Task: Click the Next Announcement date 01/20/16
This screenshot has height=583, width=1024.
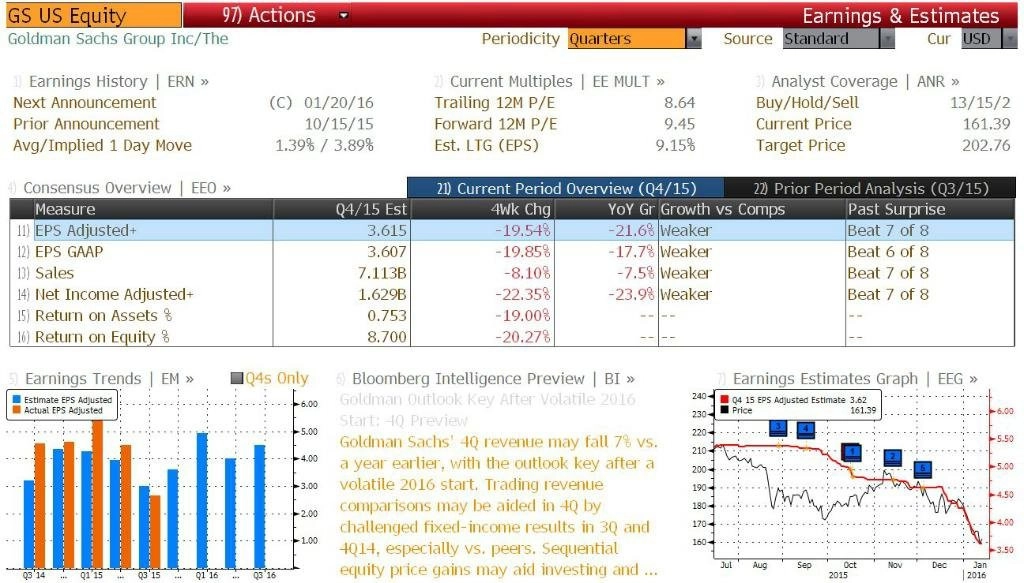Action: coord(338,102)
